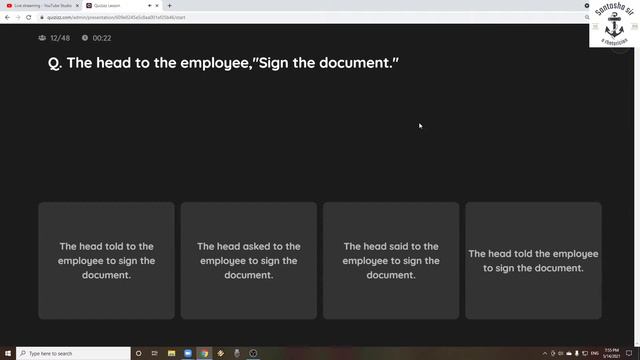Select answer 'The head asked to the employee'
This screenshot has width=640, height=360.
[x=249, y=260]
